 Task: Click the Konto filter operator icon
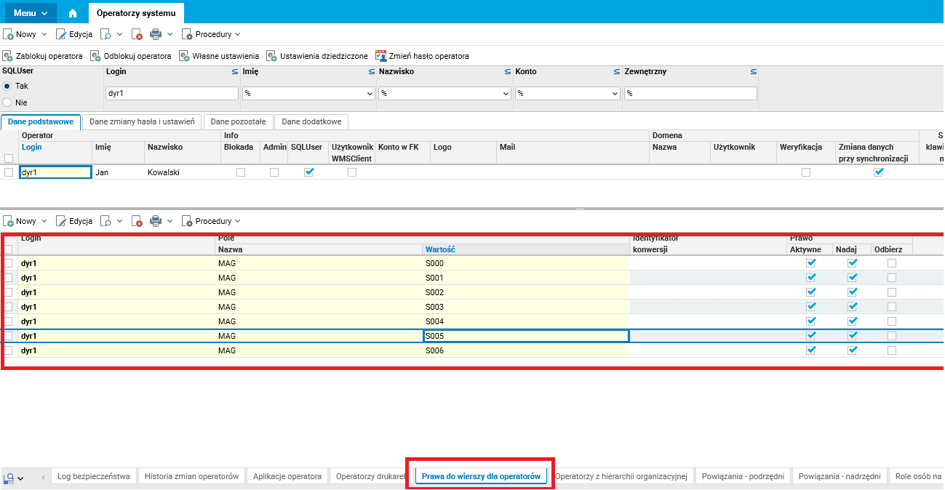pos(617,72)
